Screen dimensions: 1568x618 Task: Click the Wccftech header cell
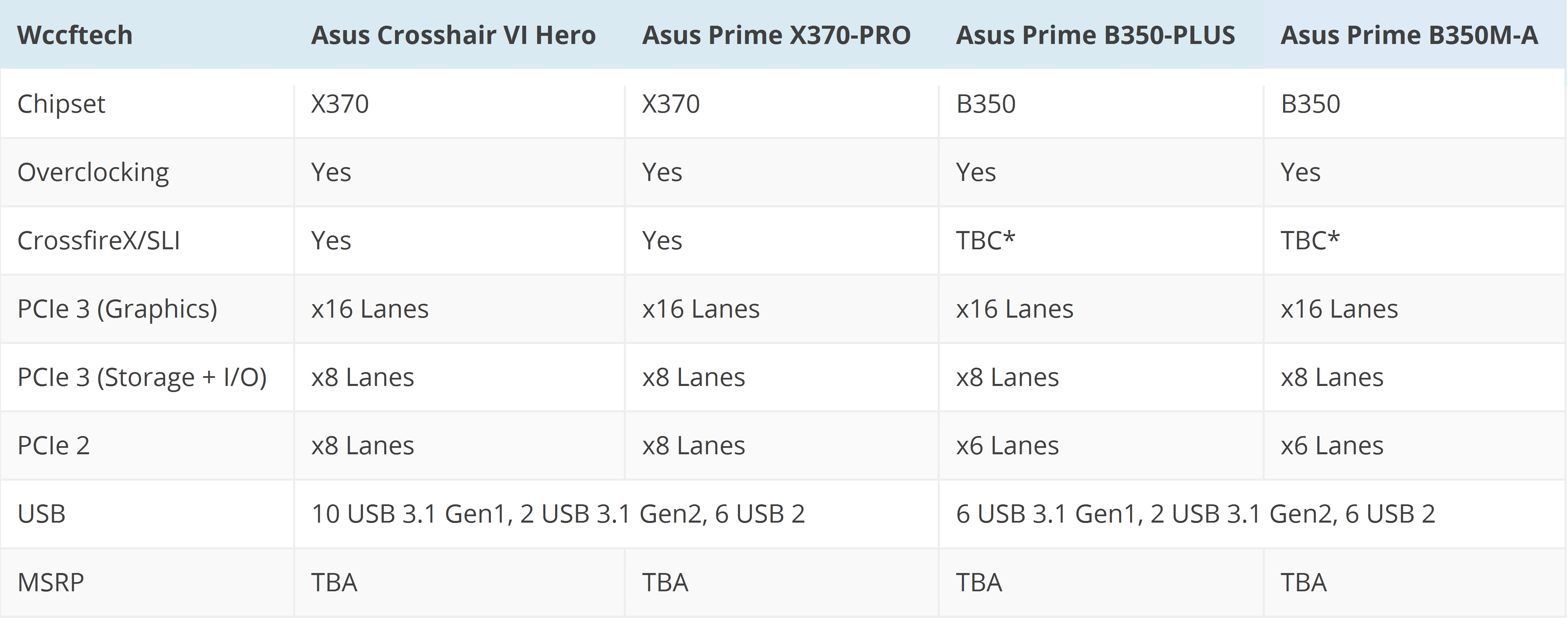coord(75,35)
